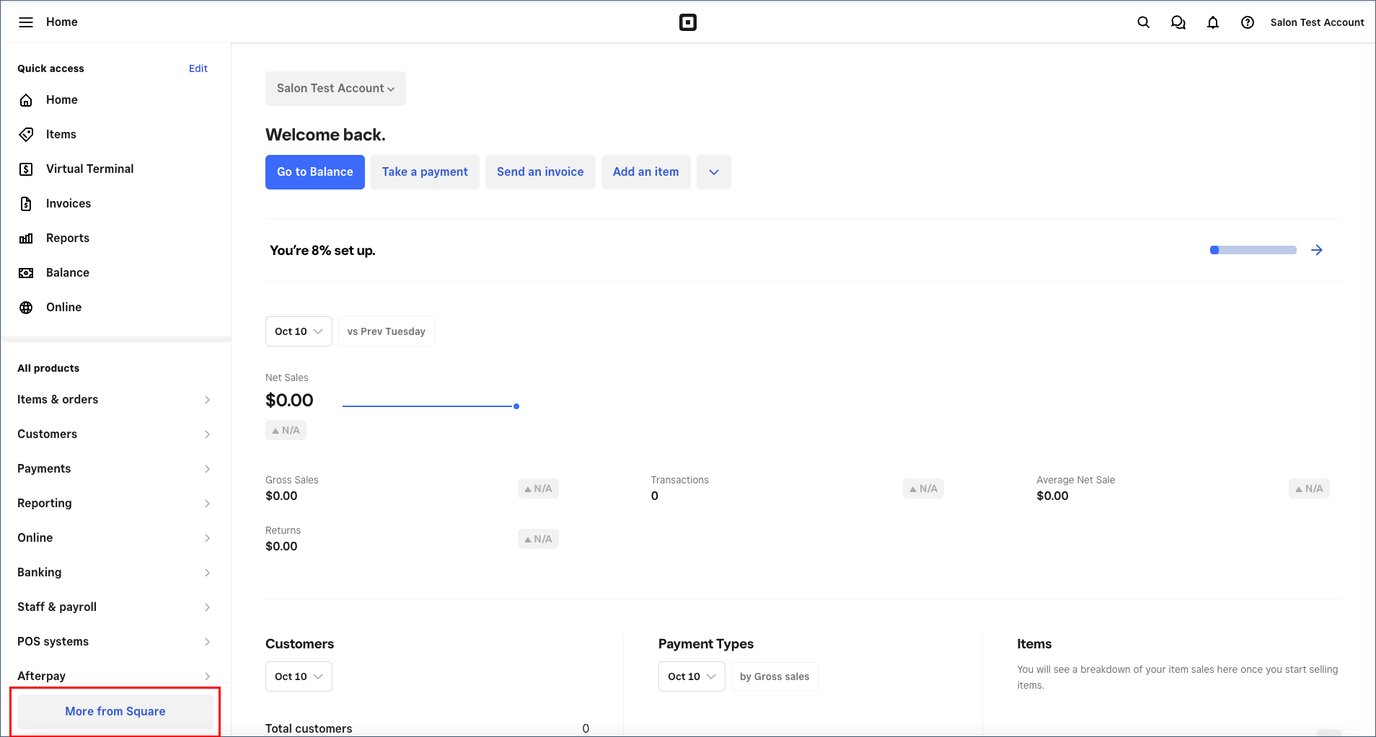This screenshot has width=1376, height=737.
Task: Open the messages chat icon
Action: 1178,22
